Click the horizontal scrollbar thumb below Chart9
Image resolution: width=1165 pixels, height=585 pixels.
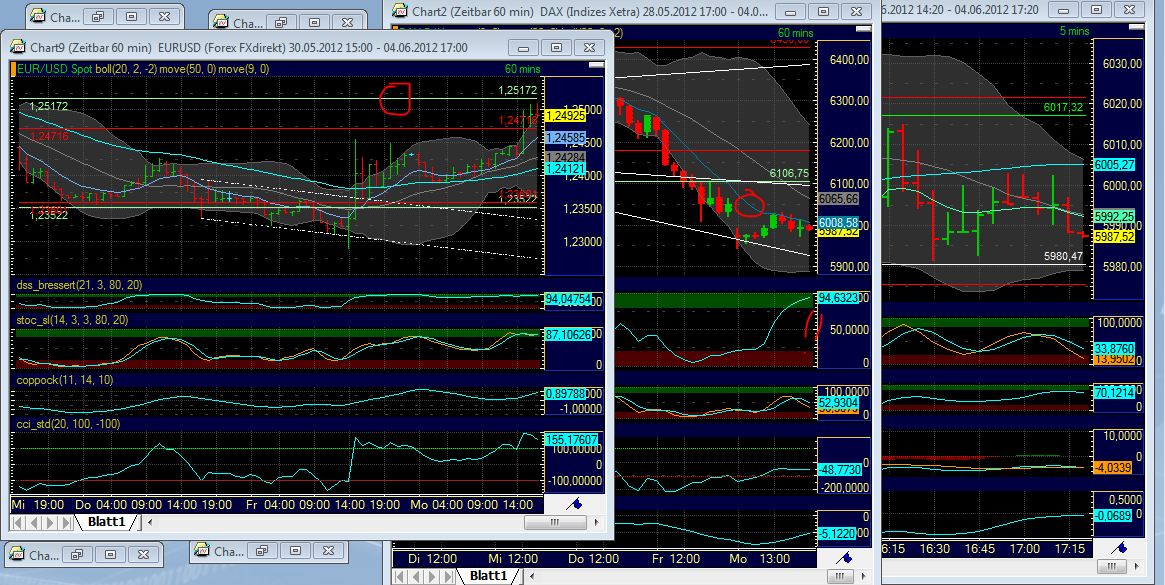pos(555,522)
